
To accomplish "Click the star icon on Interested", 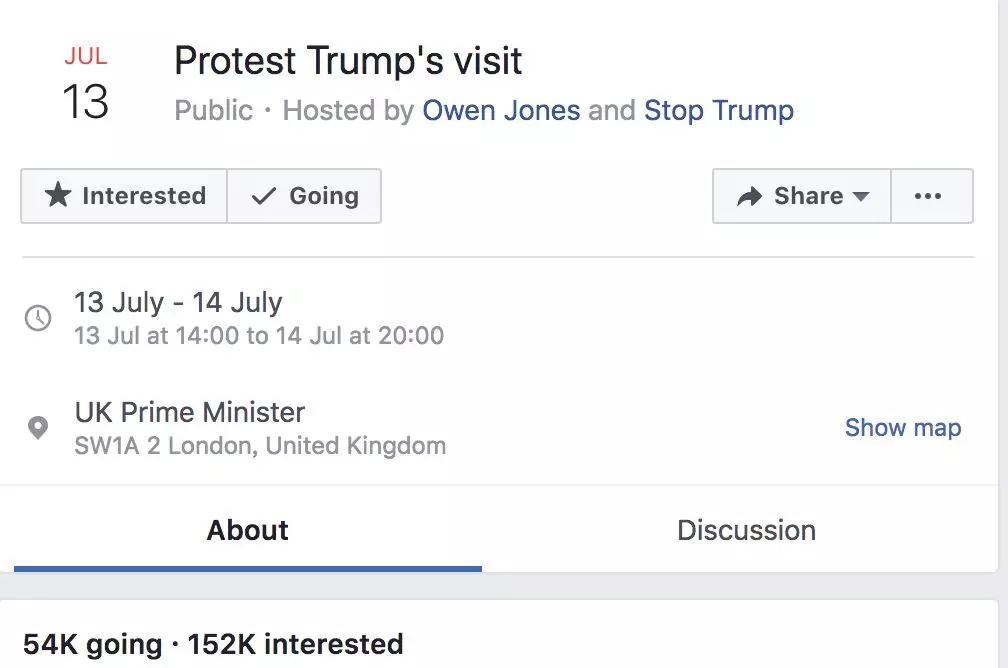I will tap(58, 196).
